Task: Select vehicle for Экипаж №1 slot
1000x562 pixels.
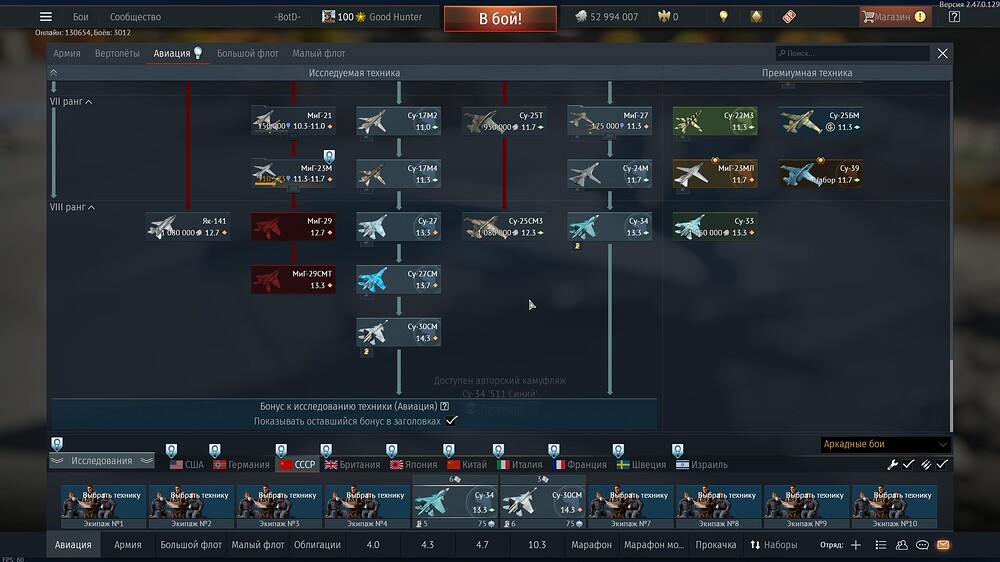Action: point(103,507)
